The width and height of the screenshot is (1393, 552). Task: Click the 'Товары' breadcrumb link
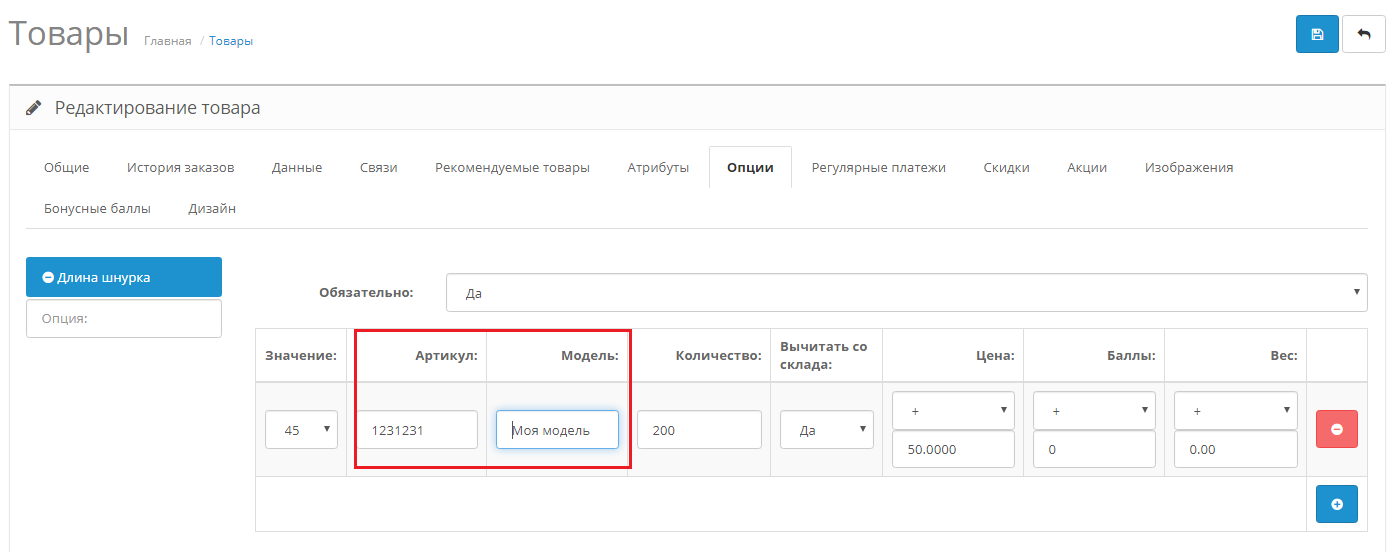pyautogui.click(x=231, y=41)
